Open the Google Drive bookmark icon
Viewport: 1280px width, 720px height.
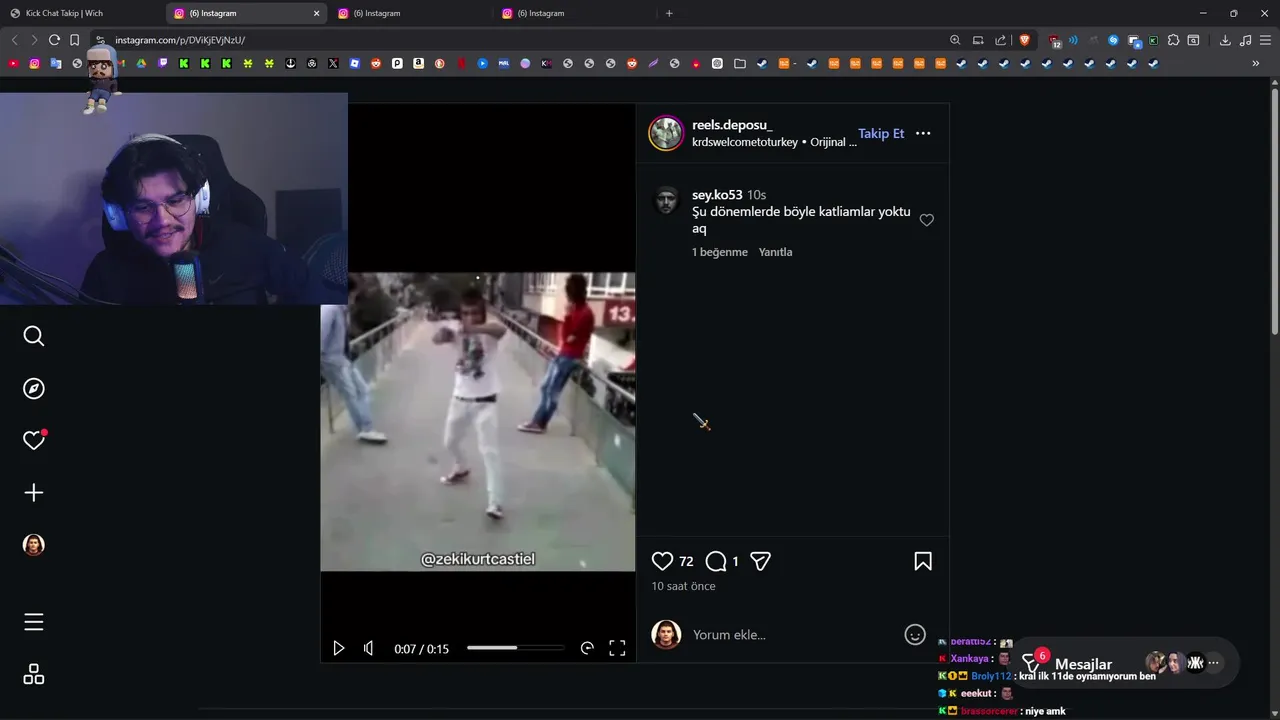point(141,63)
